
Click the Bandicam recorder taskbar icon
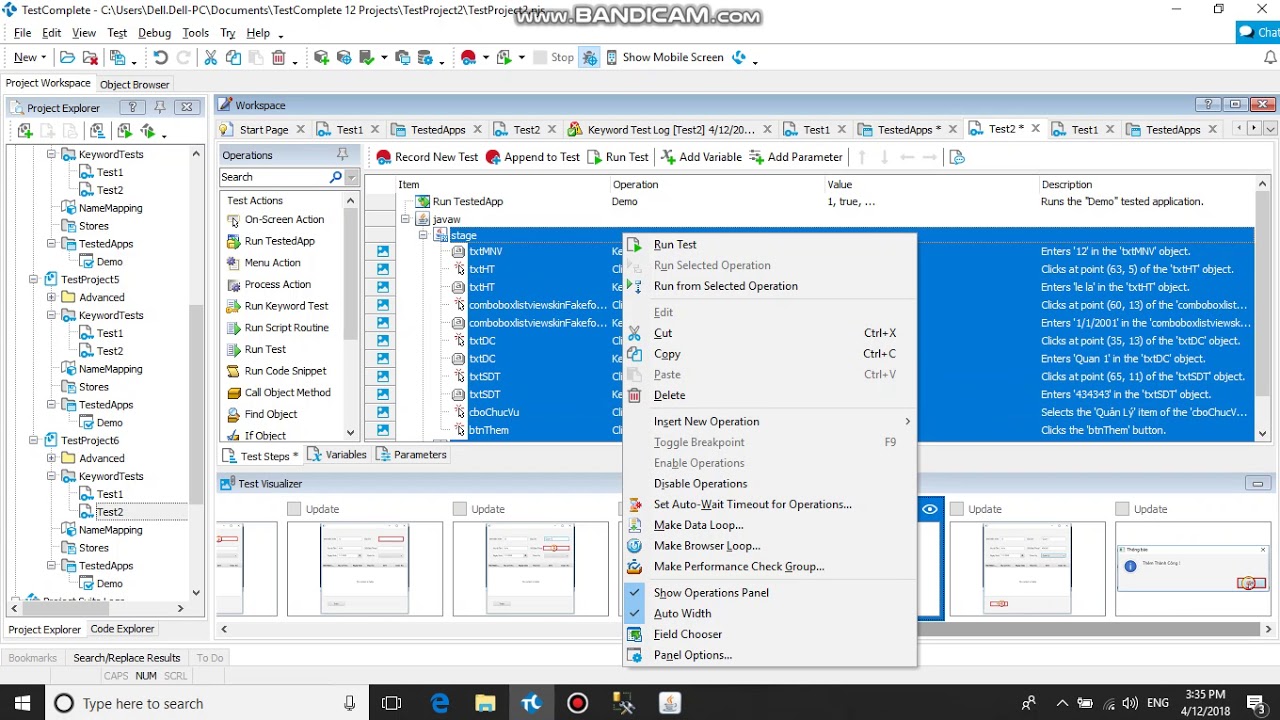[x=578, y=704]
